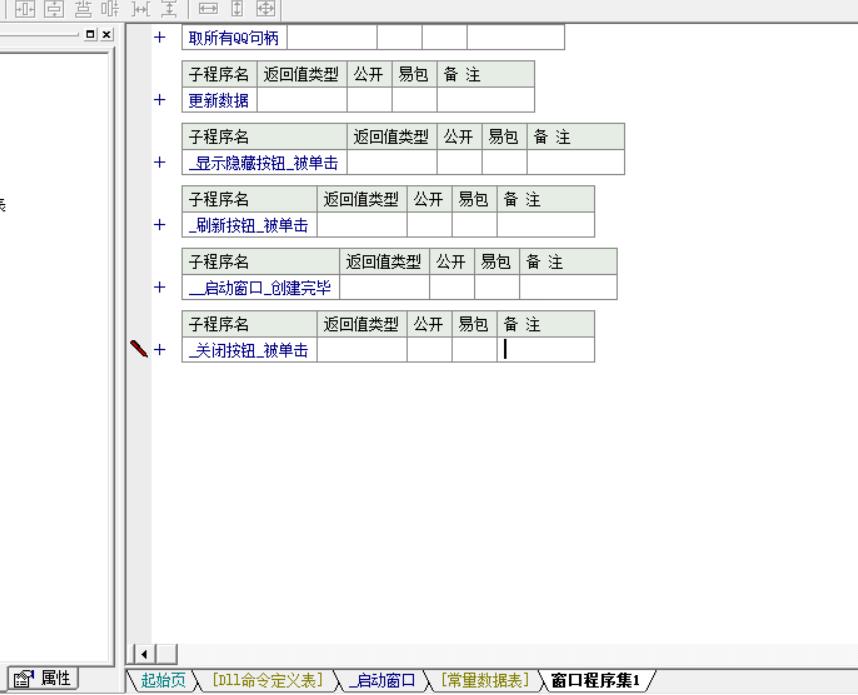Select the _关闭按钮_被单击 subroutine name

250,350
